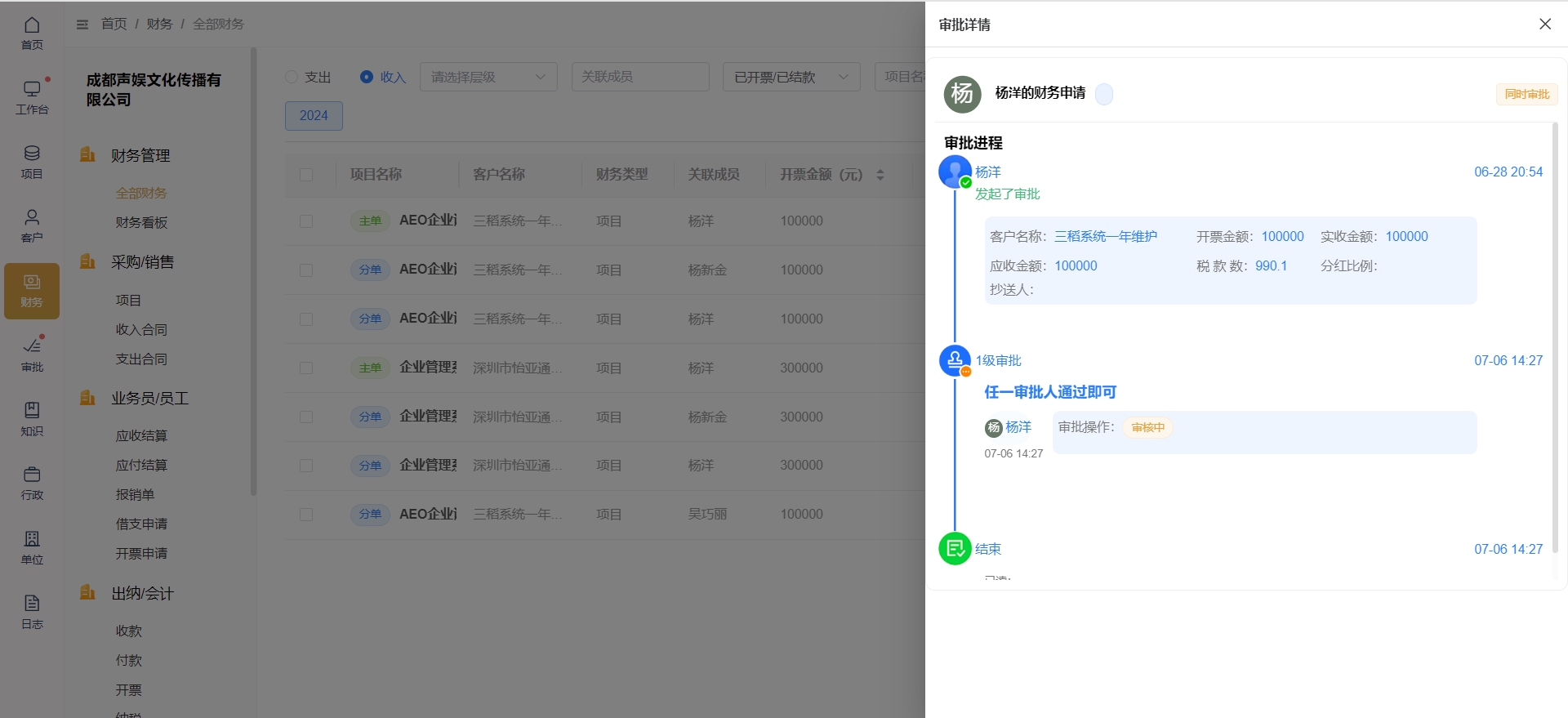Click 杨洋 approver name in 1级审批
The image size is (1568, 718).
(x=1018, y=427)
